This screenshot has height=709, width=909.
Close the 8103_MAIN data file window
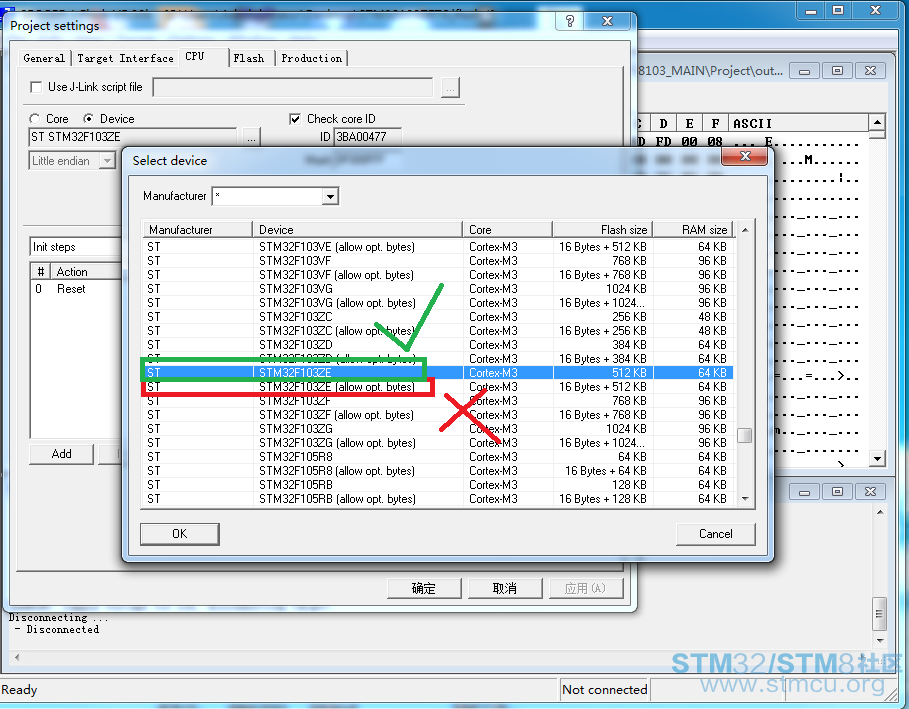[871, 71]
